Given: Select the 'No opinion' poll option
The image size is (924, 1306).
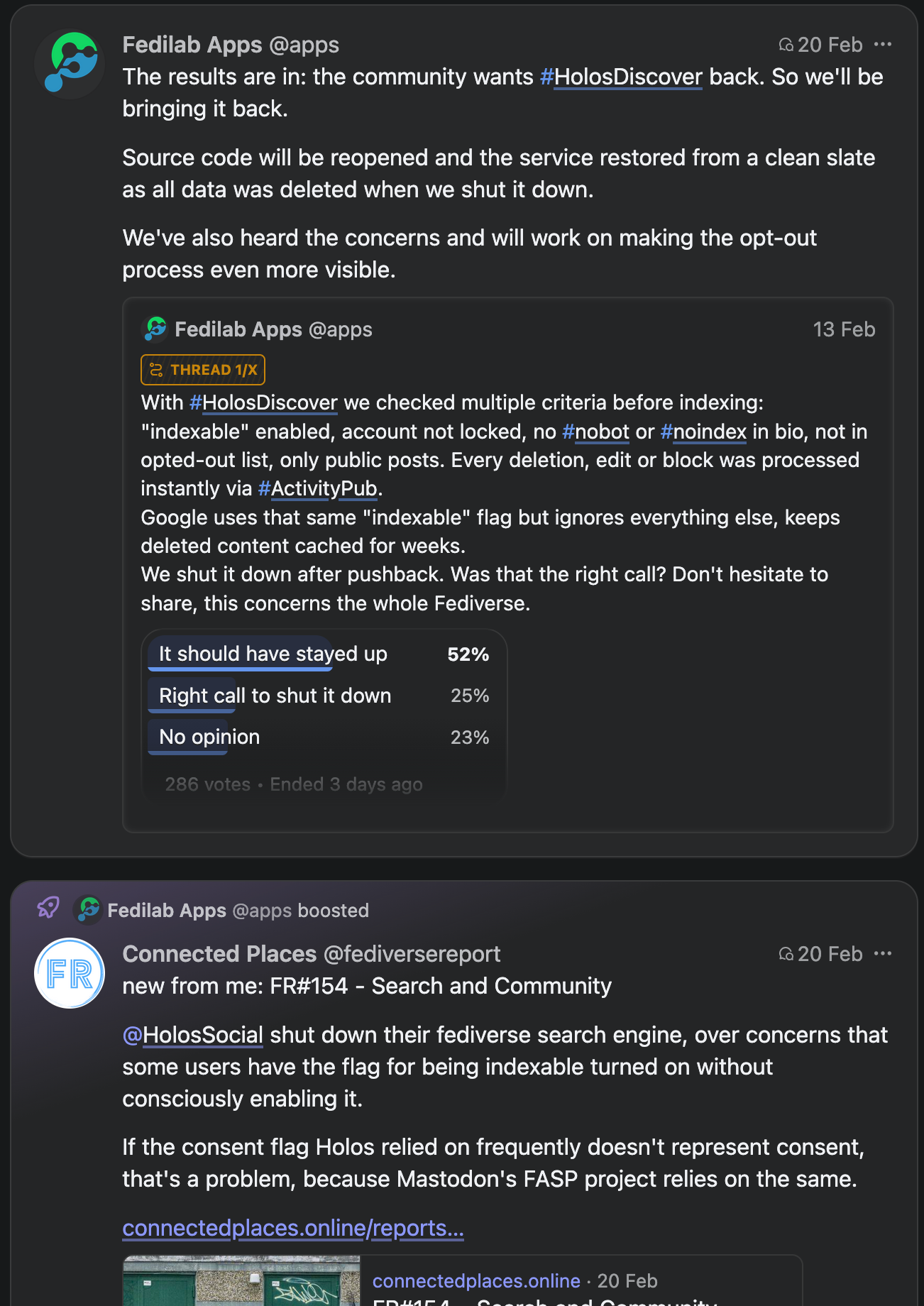Looking at the screenshot, I should 209,737.
